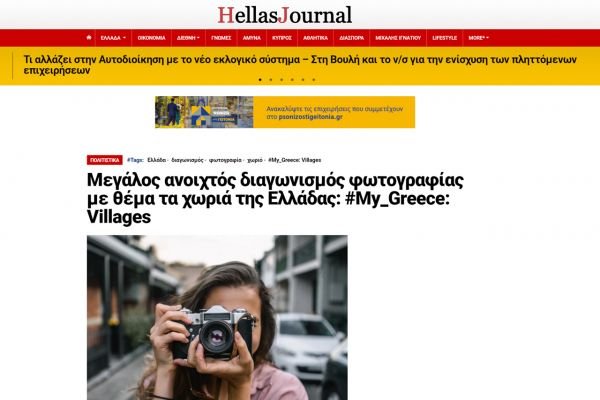Expand the MORE dropdown menu

(478, 38)
